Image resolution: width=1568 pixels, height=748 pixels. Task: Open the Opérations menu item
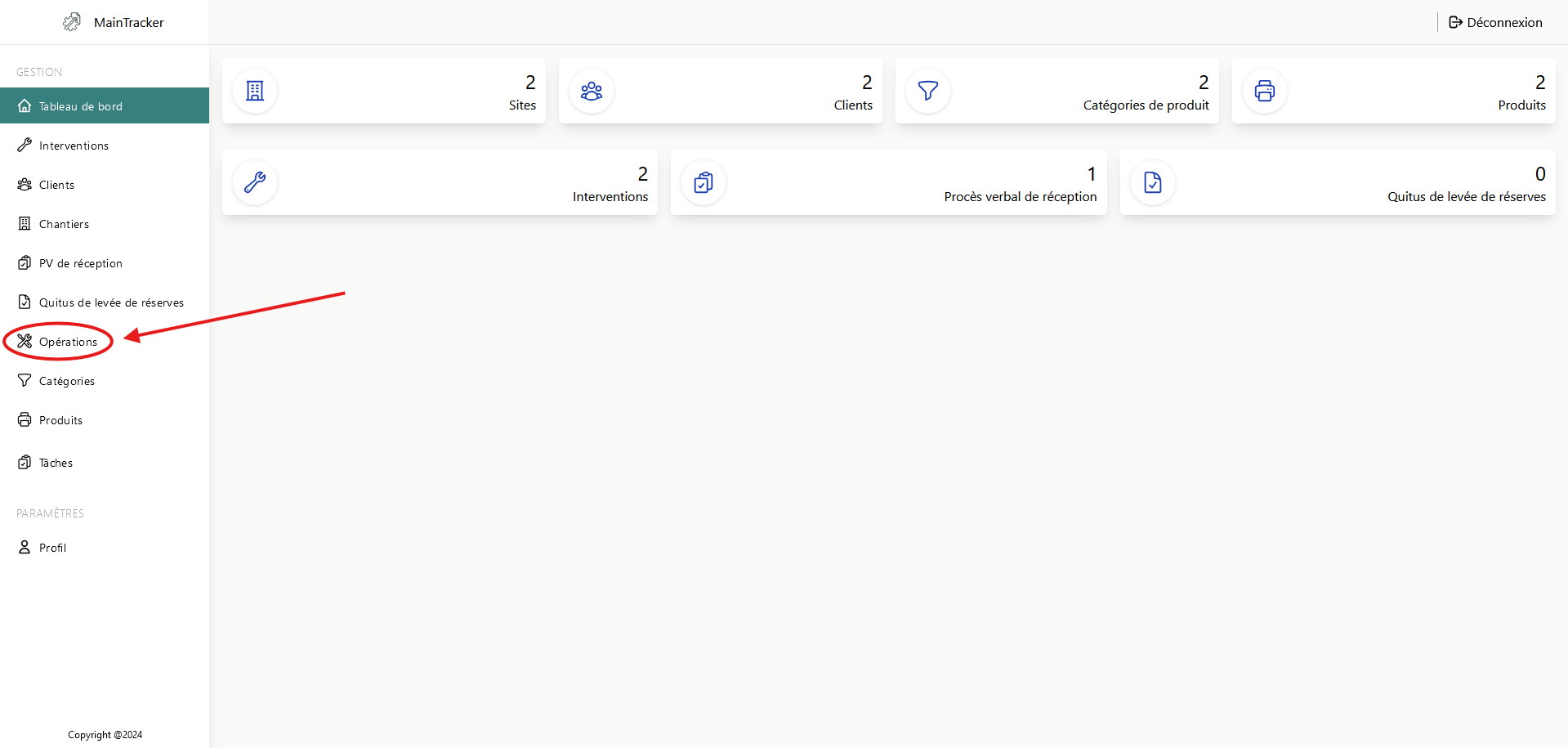pos(68,342)
